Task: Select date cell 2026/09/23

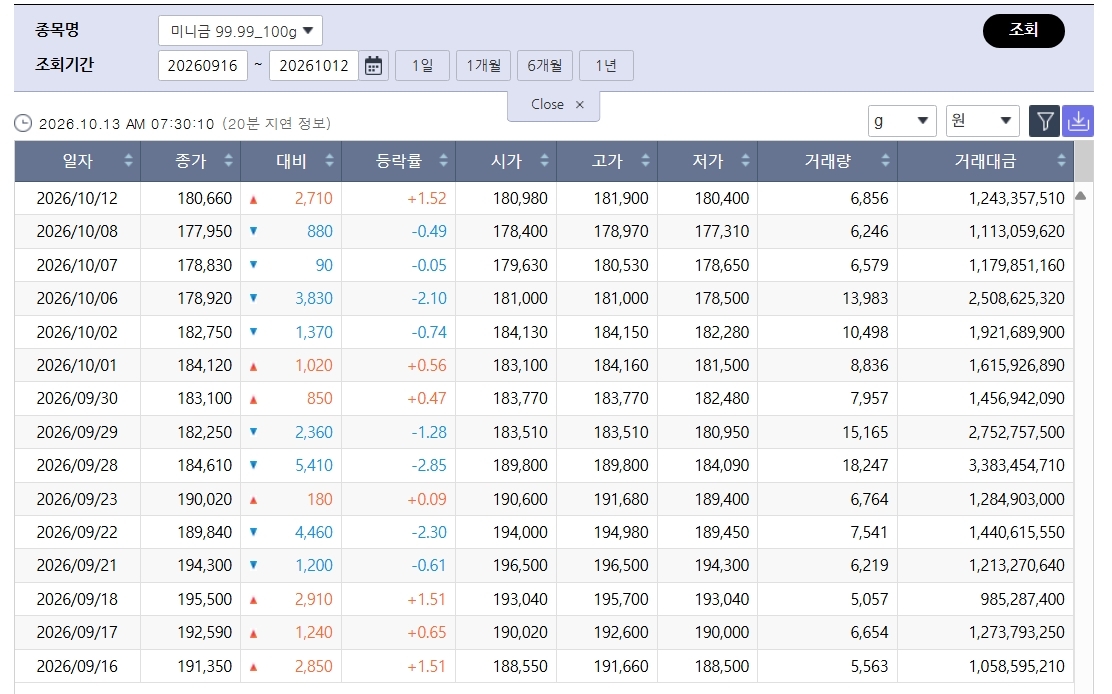Action: tap(77, 500)
